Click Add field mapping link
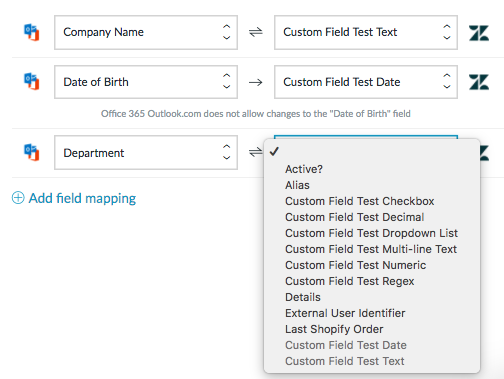The image size is (504, 379). (82, 198)
